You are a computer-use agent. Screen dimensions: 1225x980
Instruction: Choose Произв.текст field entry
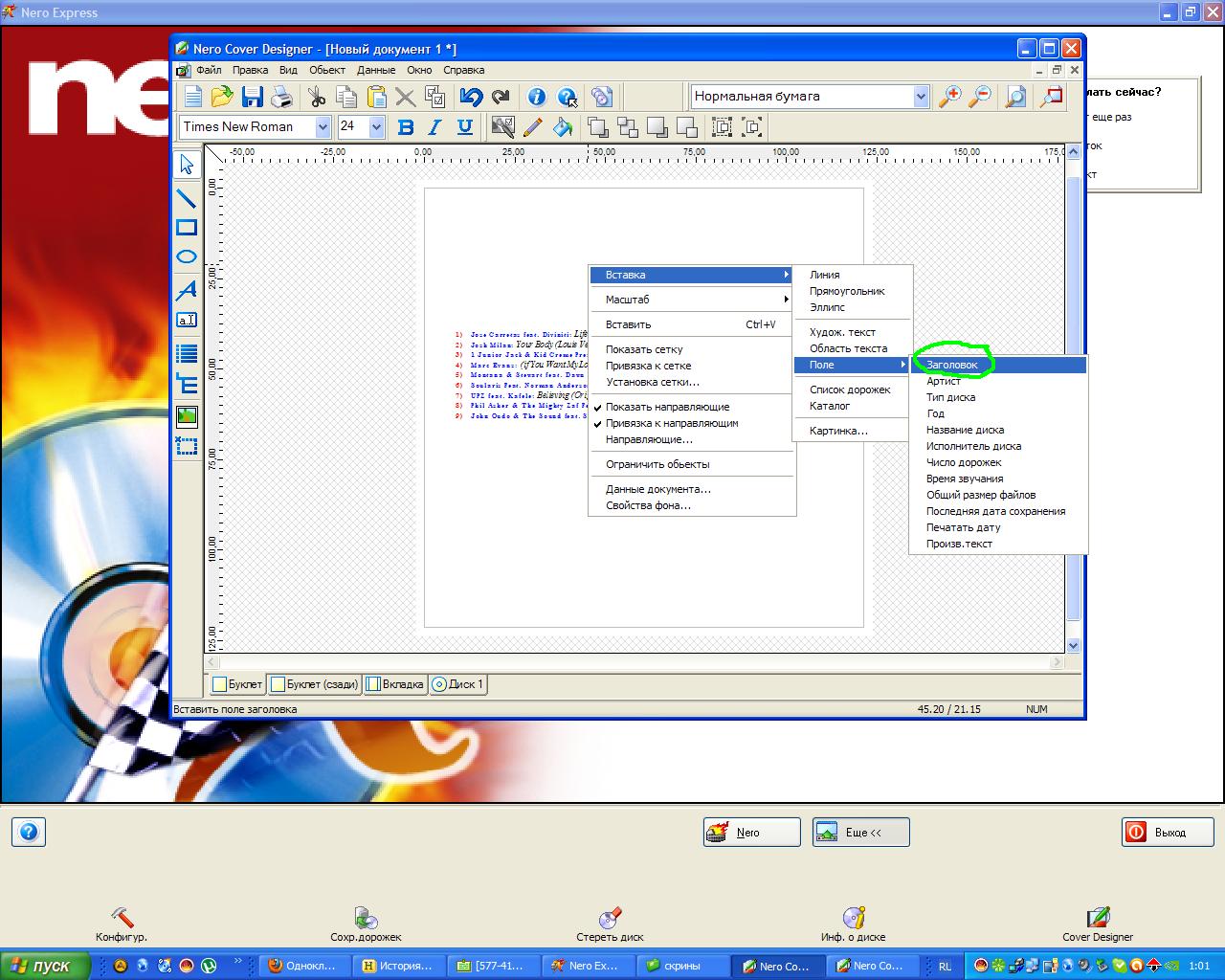[x=998, y=544]
